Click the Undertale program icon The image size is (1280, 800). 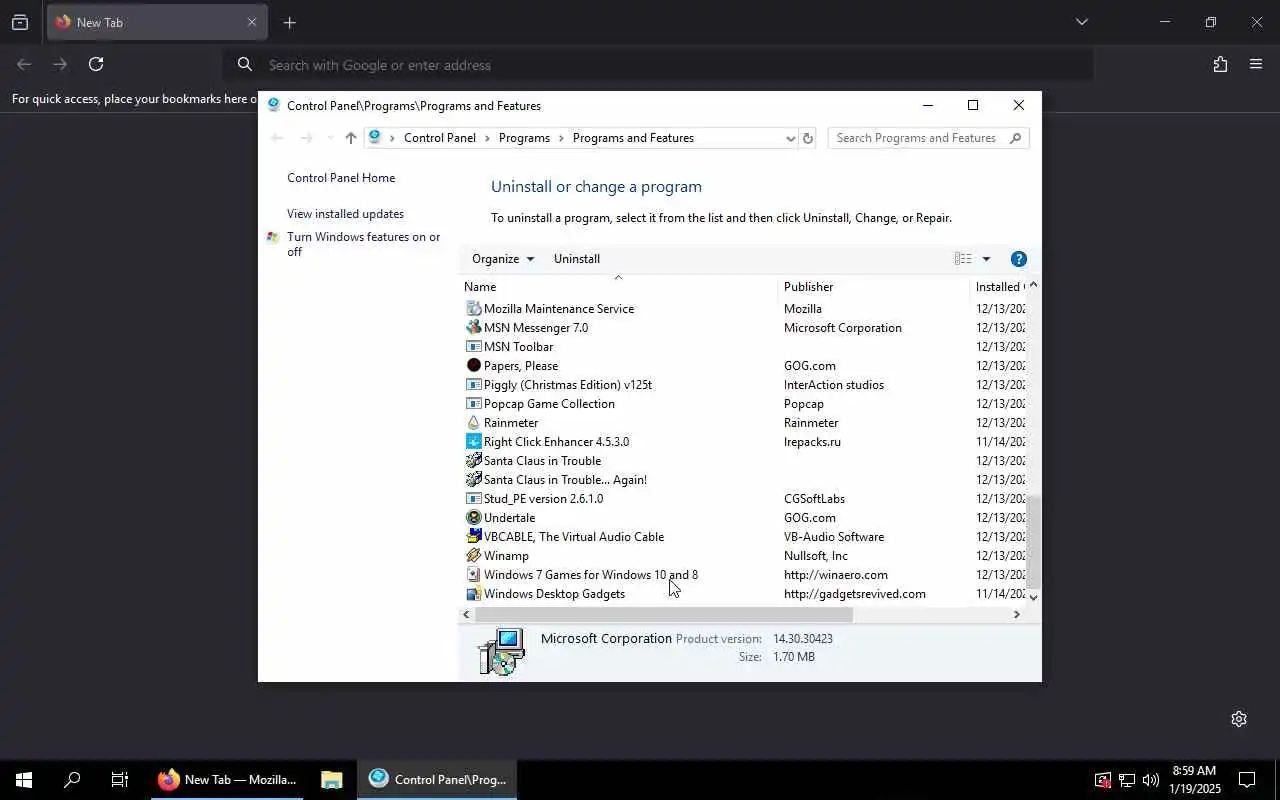[x=474, y=517]
